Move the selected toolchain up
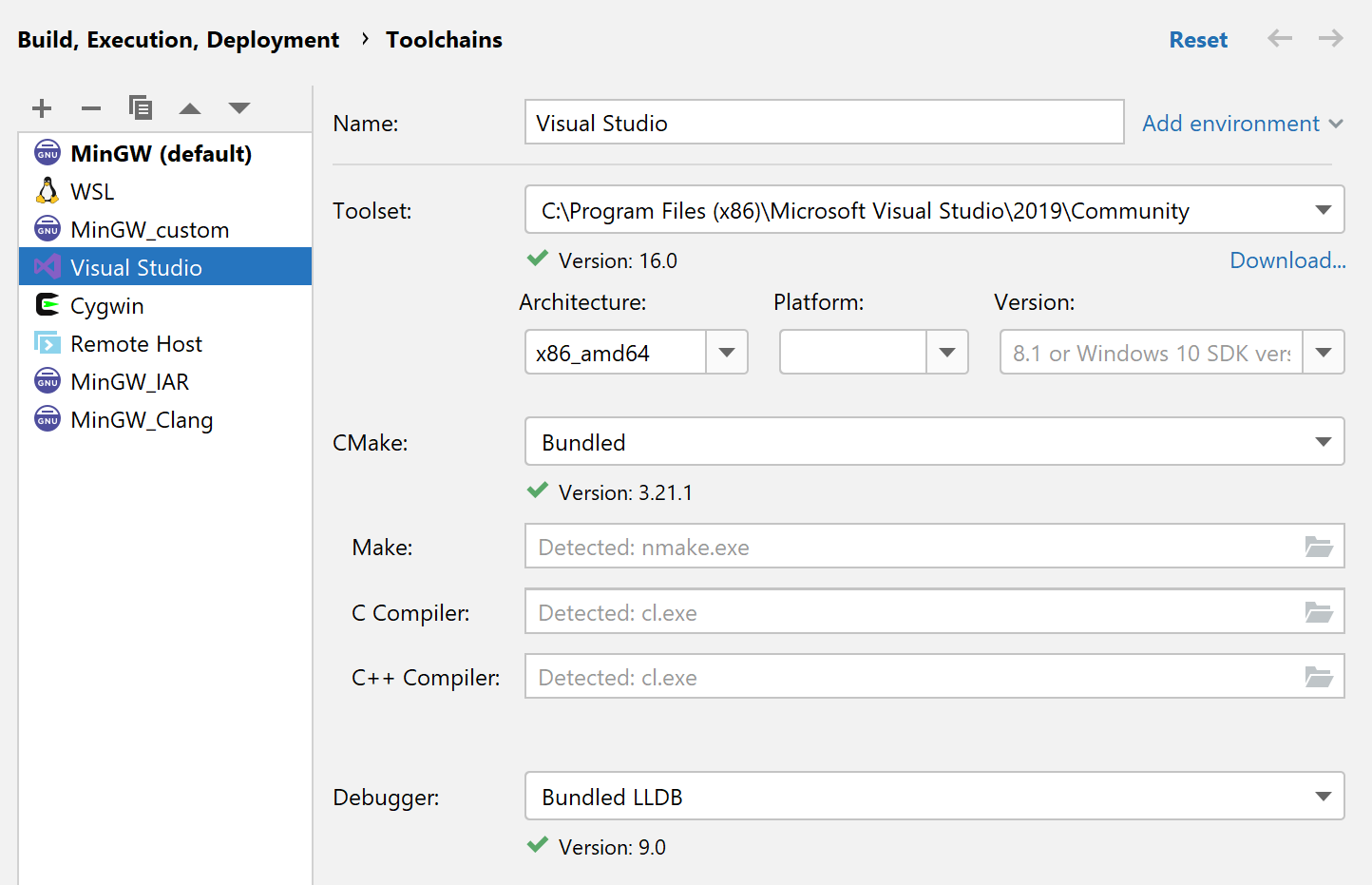 click(x=190, y=108)
